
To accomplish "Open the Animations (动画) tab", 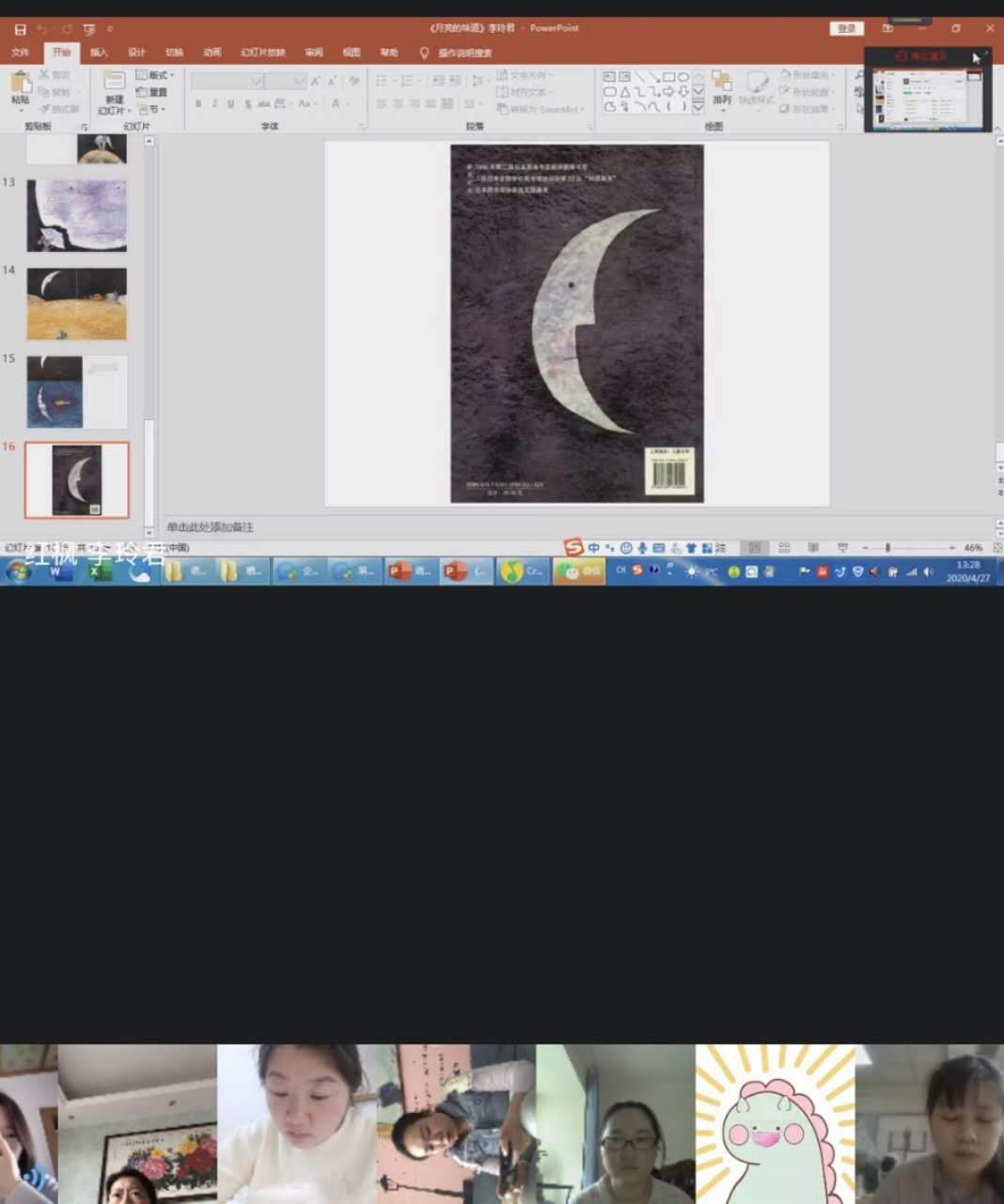I will (x=212, y=53).
